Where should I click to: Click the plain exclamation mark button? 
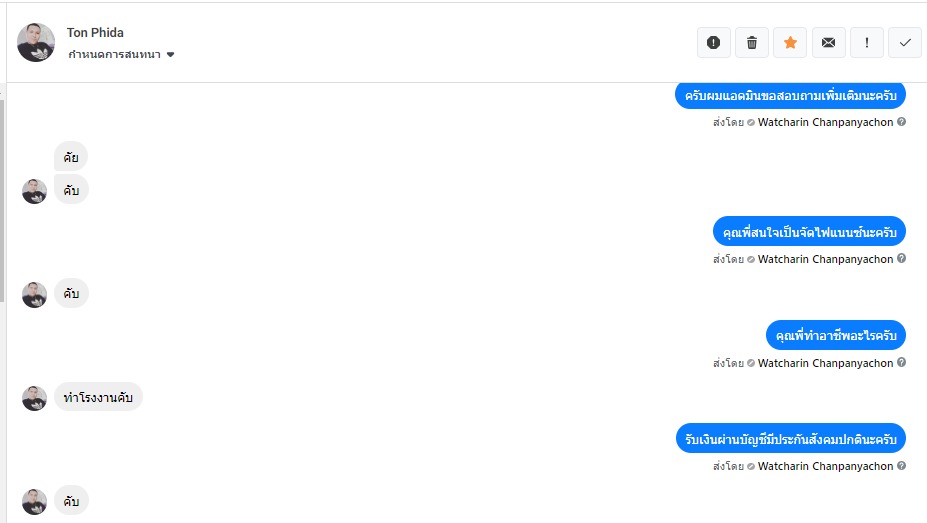point(866,43)
